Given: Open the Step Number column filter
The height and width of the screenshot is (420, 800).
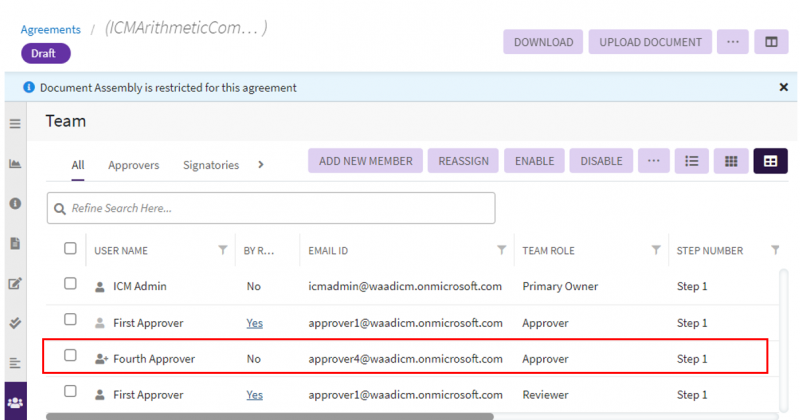Looking at the screenshot, I should pos(775,250).
